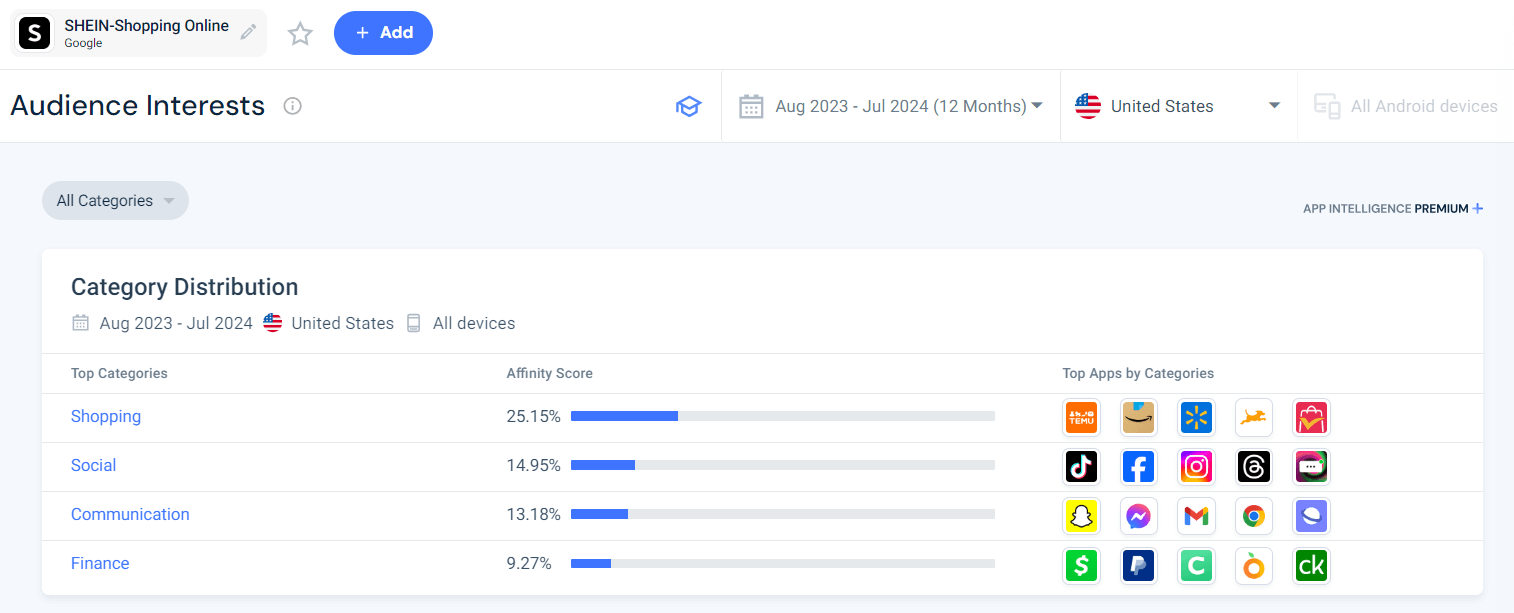Open the United States country selector
Viewport: 1514px width, 613px height.
(x=1178, y=105)
